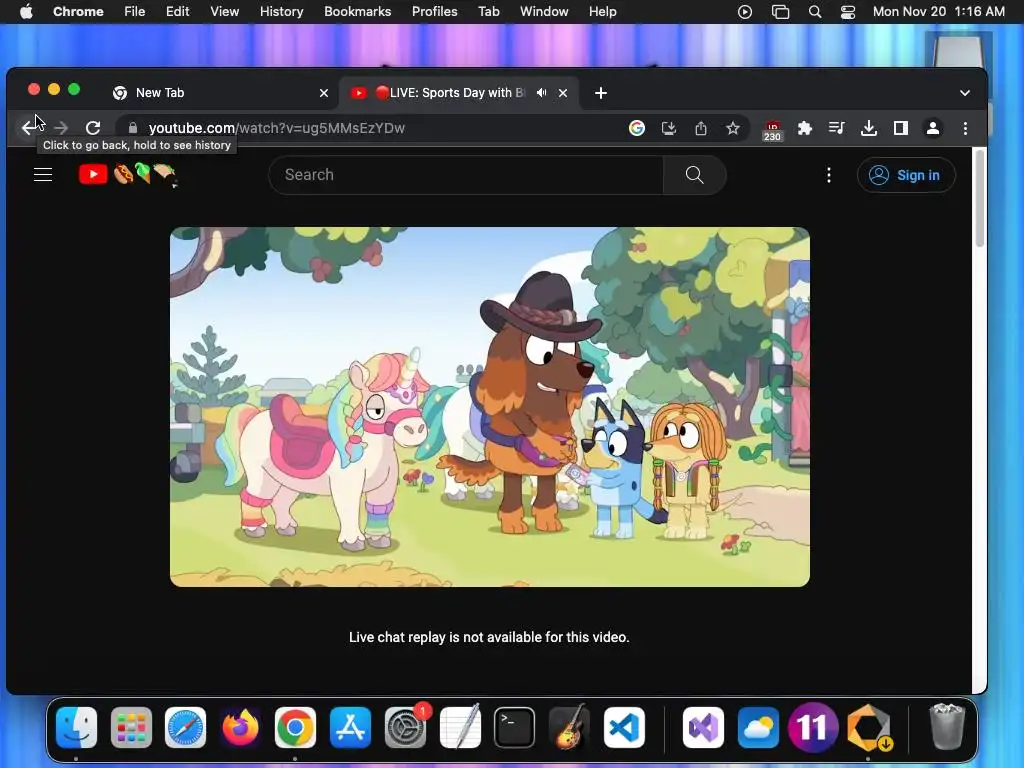Image resolution: width=1024 pixels, height=768 pixels.
Task: Open Terminal from the Dock
Action: coord(515,728)
